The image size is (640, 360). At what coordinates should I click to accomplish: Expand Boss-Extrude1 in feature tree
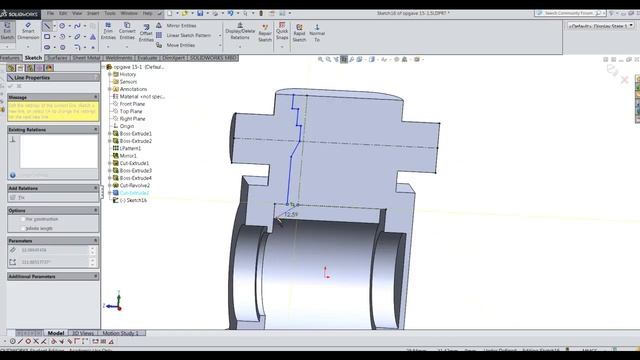point(109,133)
